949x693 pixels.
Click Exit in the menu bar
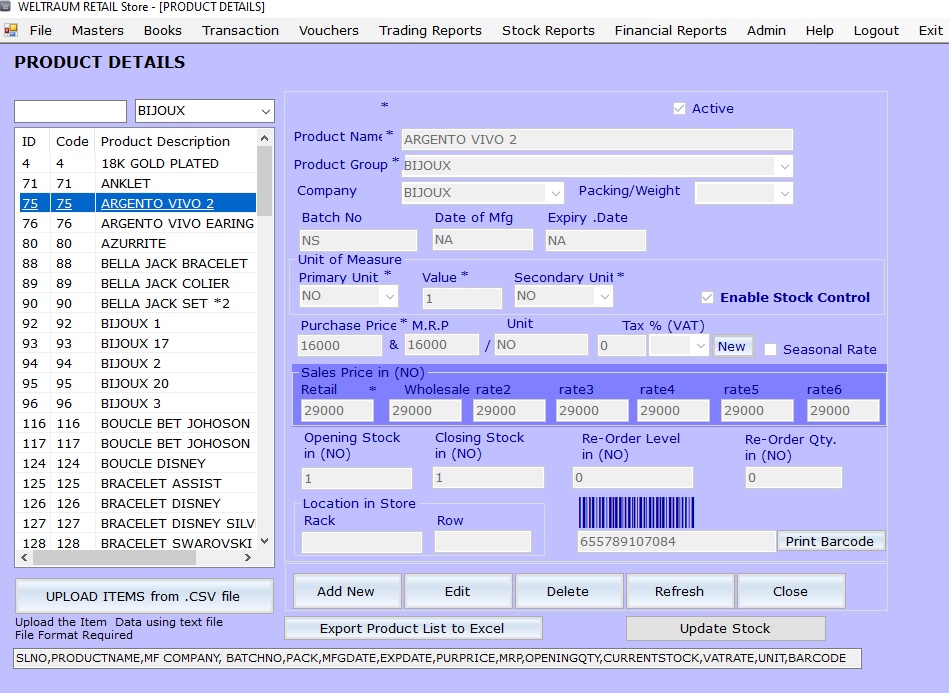(930, 30)
